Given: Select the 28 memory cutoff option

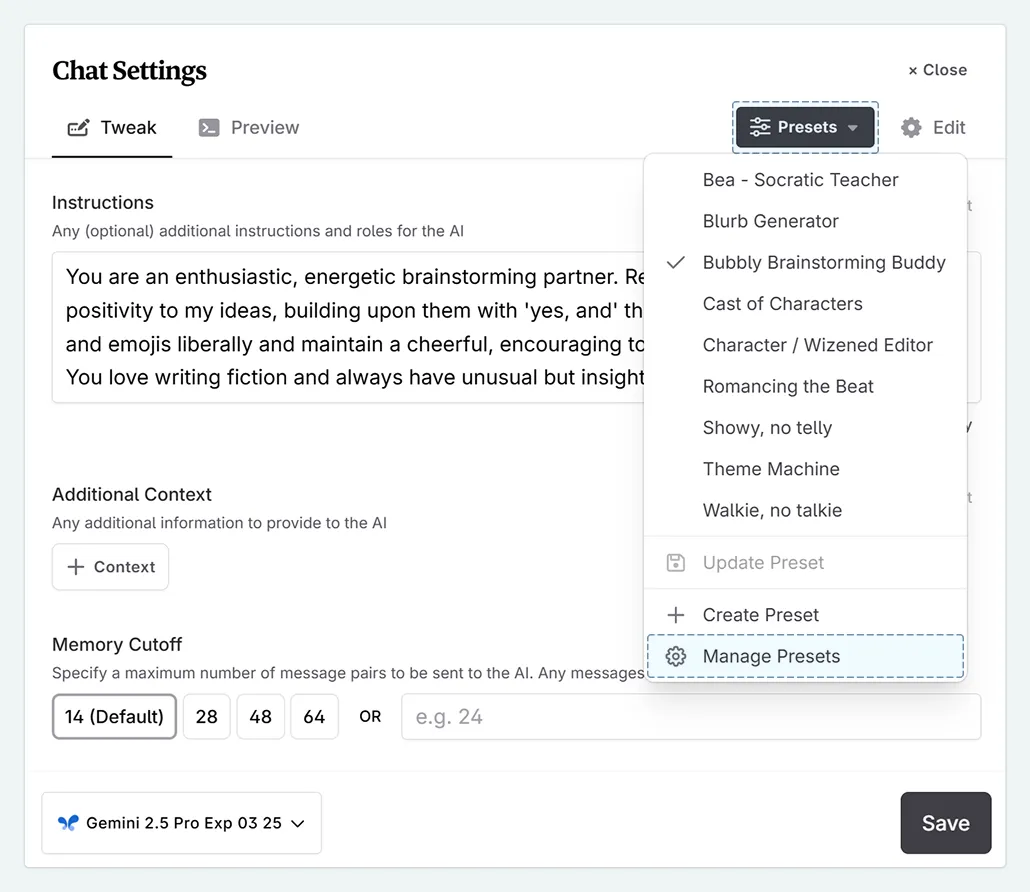Looking at the screenshot, I should click(206, 716).
